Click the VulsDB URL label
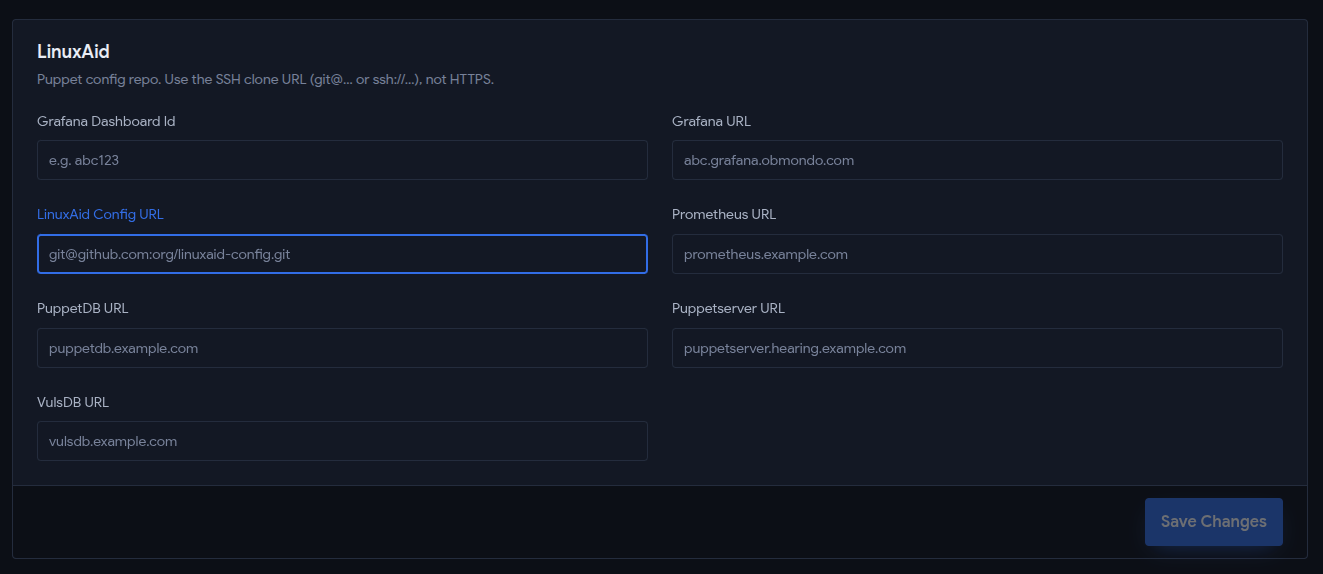This screenshot has width=1323, height=574. coord(73,402)
